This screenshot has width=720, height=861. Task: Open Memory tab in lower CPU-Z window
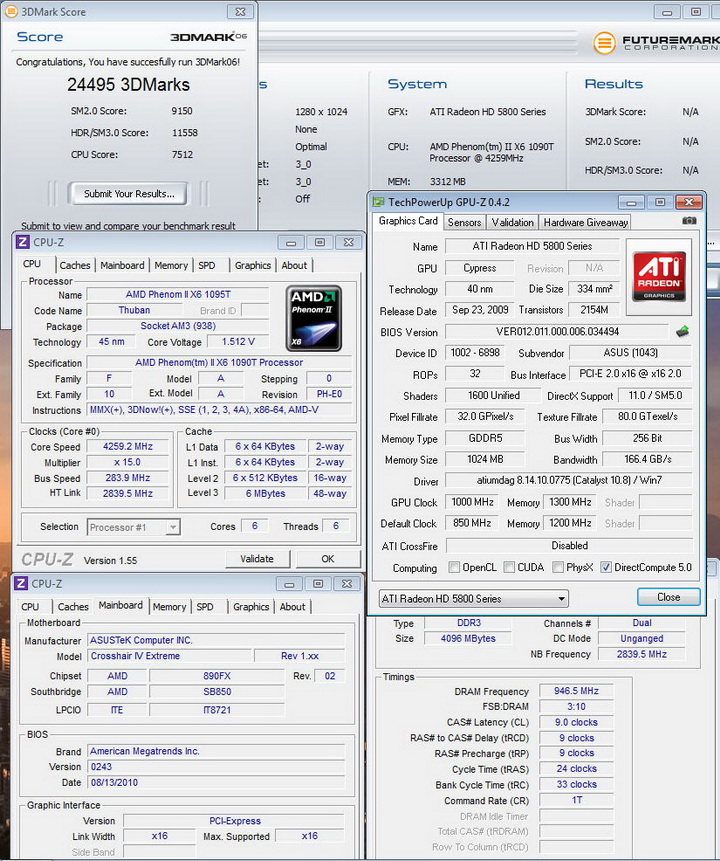tap(169, 607)
